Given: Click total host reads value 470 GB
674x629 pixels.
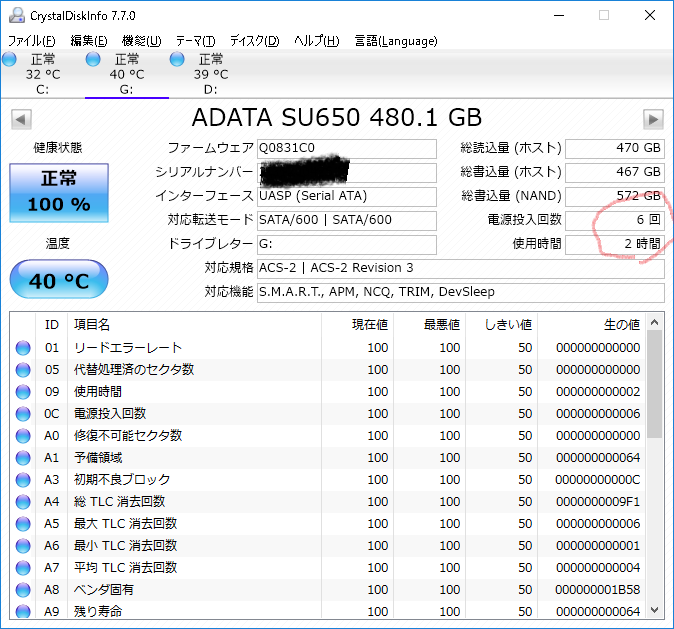Looking at the screenshot, I should coord(615,148).
